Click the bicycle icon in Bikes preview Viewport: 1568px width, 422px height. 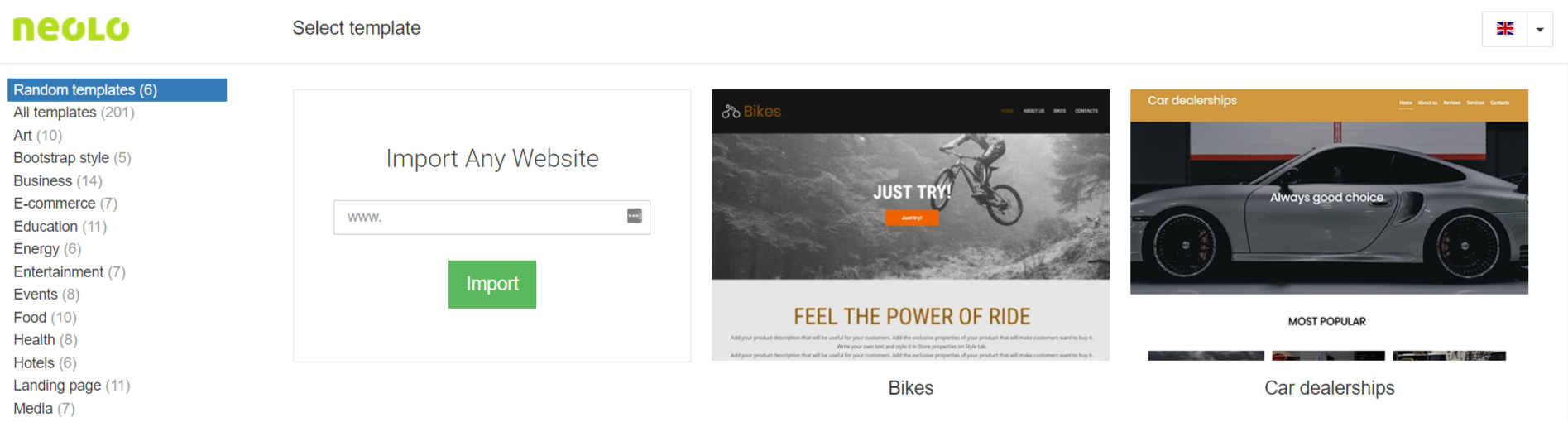pos(731,111)
